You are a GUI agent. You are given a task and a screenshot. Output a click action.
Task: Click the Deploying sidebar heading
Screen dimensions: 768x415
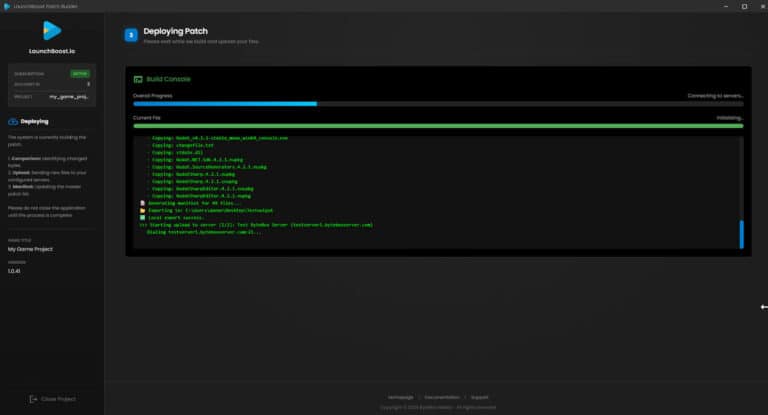[34, 122]
